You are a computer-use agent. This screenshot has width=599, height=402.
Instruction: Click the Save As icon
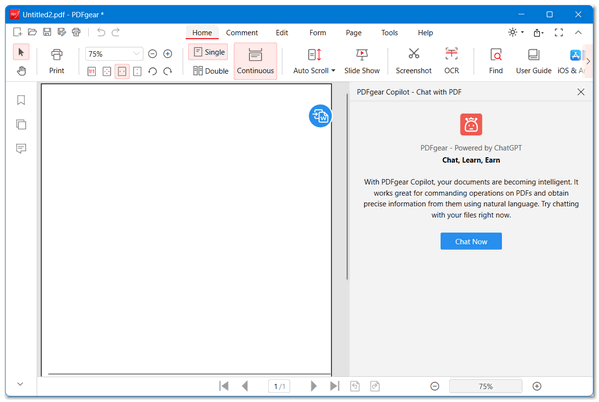(x=62, y=32)
